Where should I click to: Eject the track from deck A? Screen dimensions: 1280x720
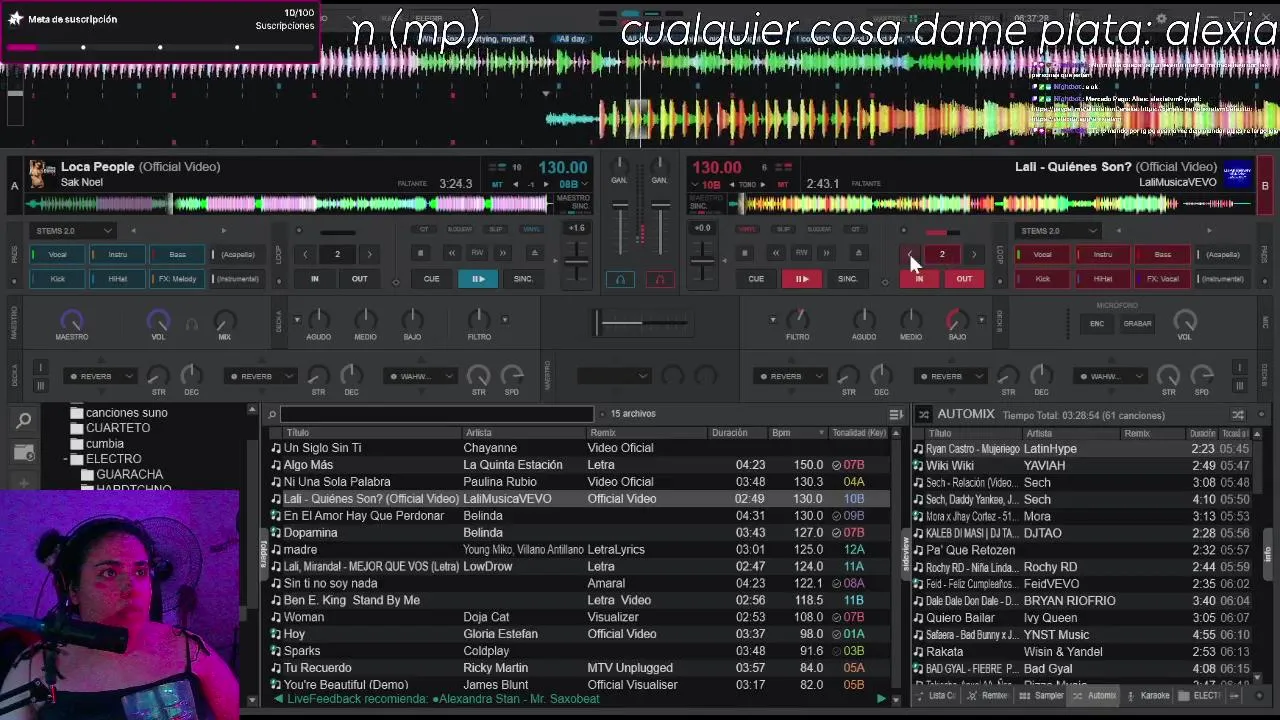[534, 254]
